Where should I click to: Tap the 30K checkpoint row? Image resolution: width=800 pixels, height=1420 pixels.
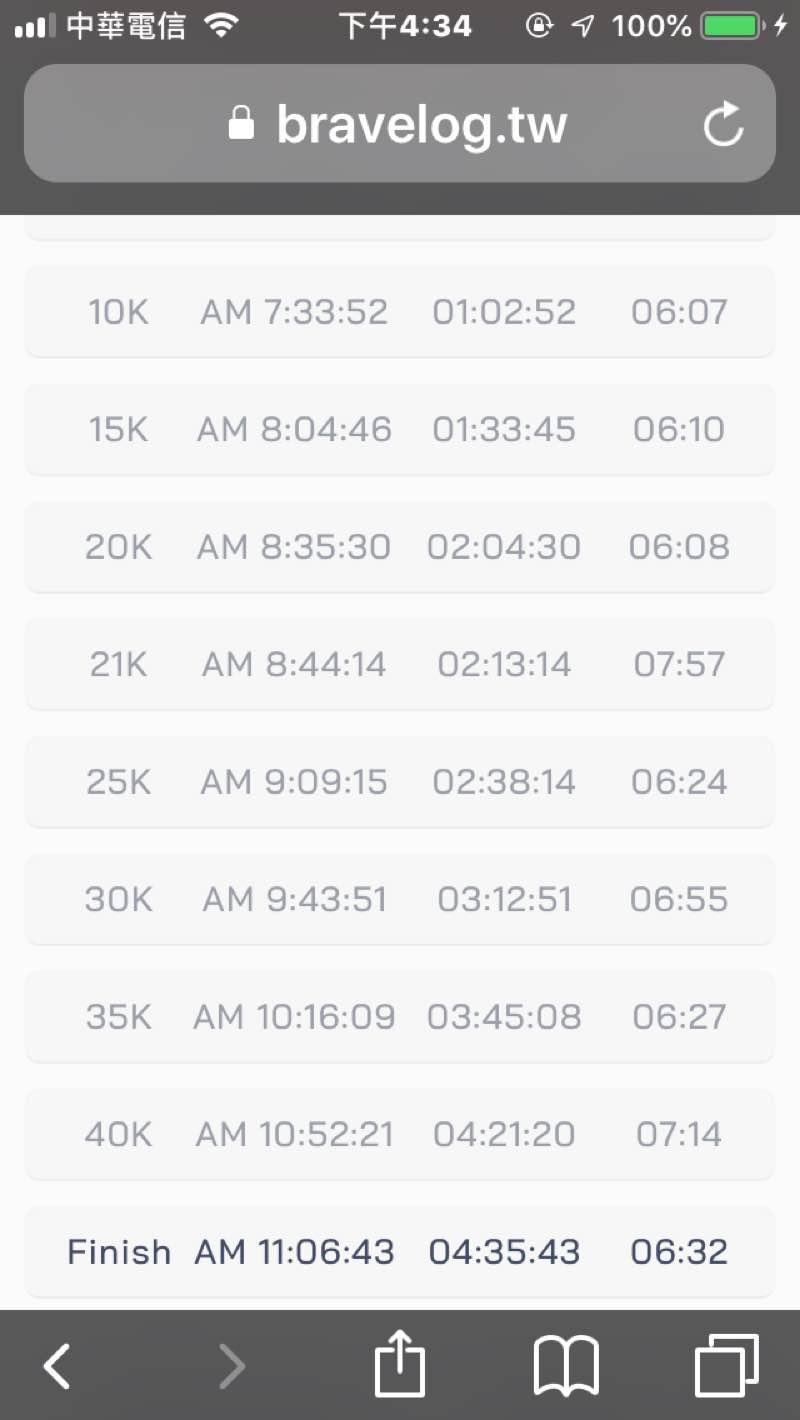click(x=399, y=899)
